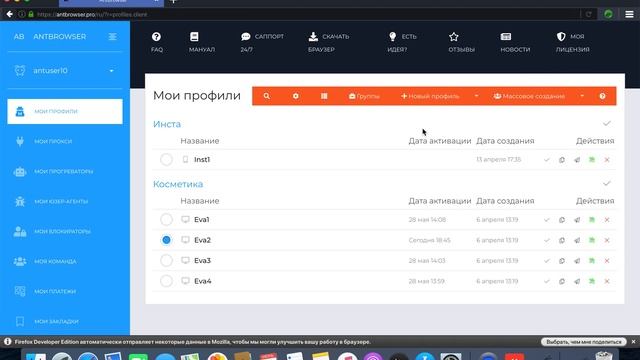This screenshot has width=640, height=360.
Task: Open Мои юзер-агенты in sidebar
Action: tap(65, 201)
